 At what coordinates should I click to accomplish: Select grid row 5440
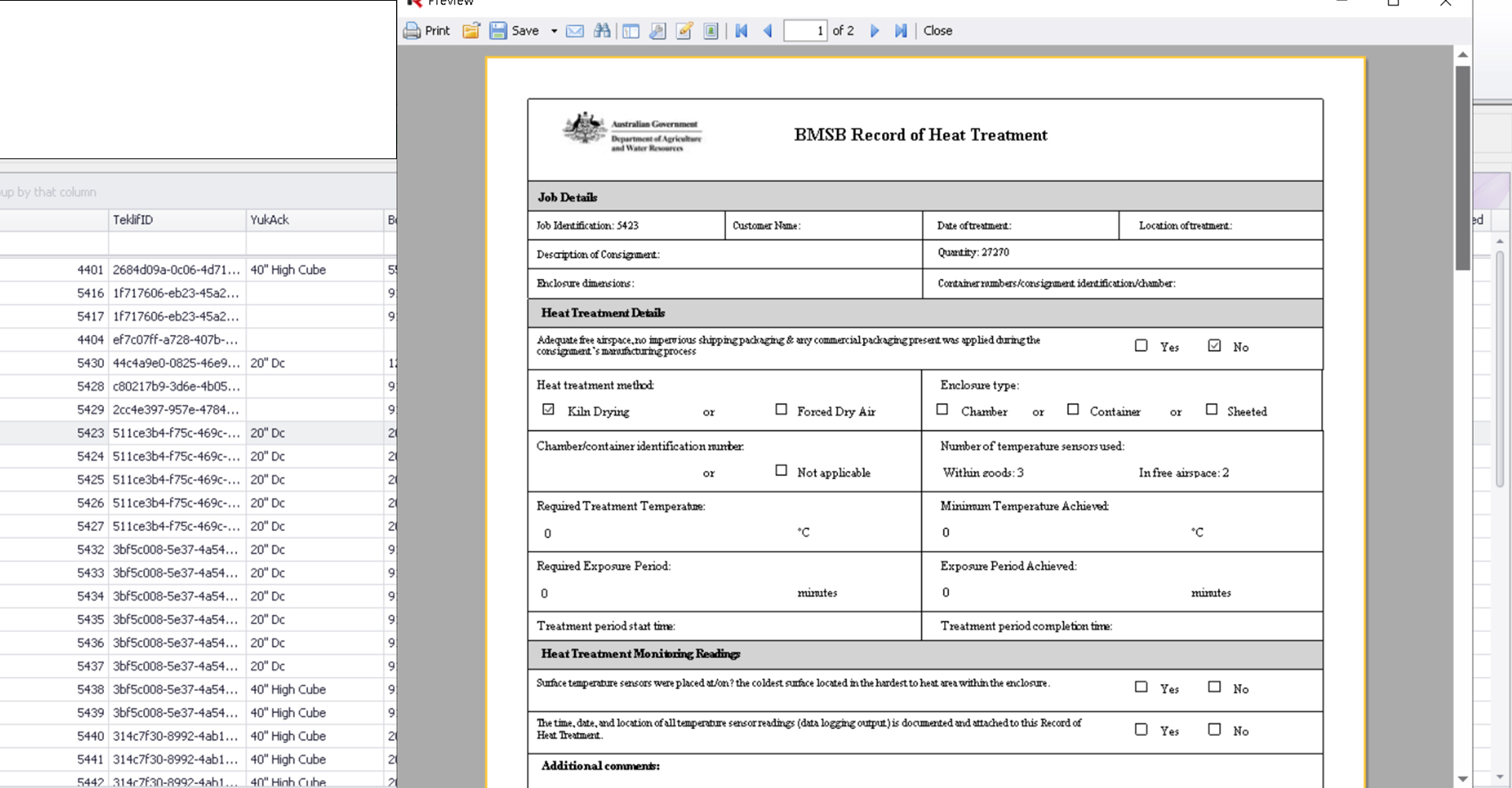[x=198, y=736]
